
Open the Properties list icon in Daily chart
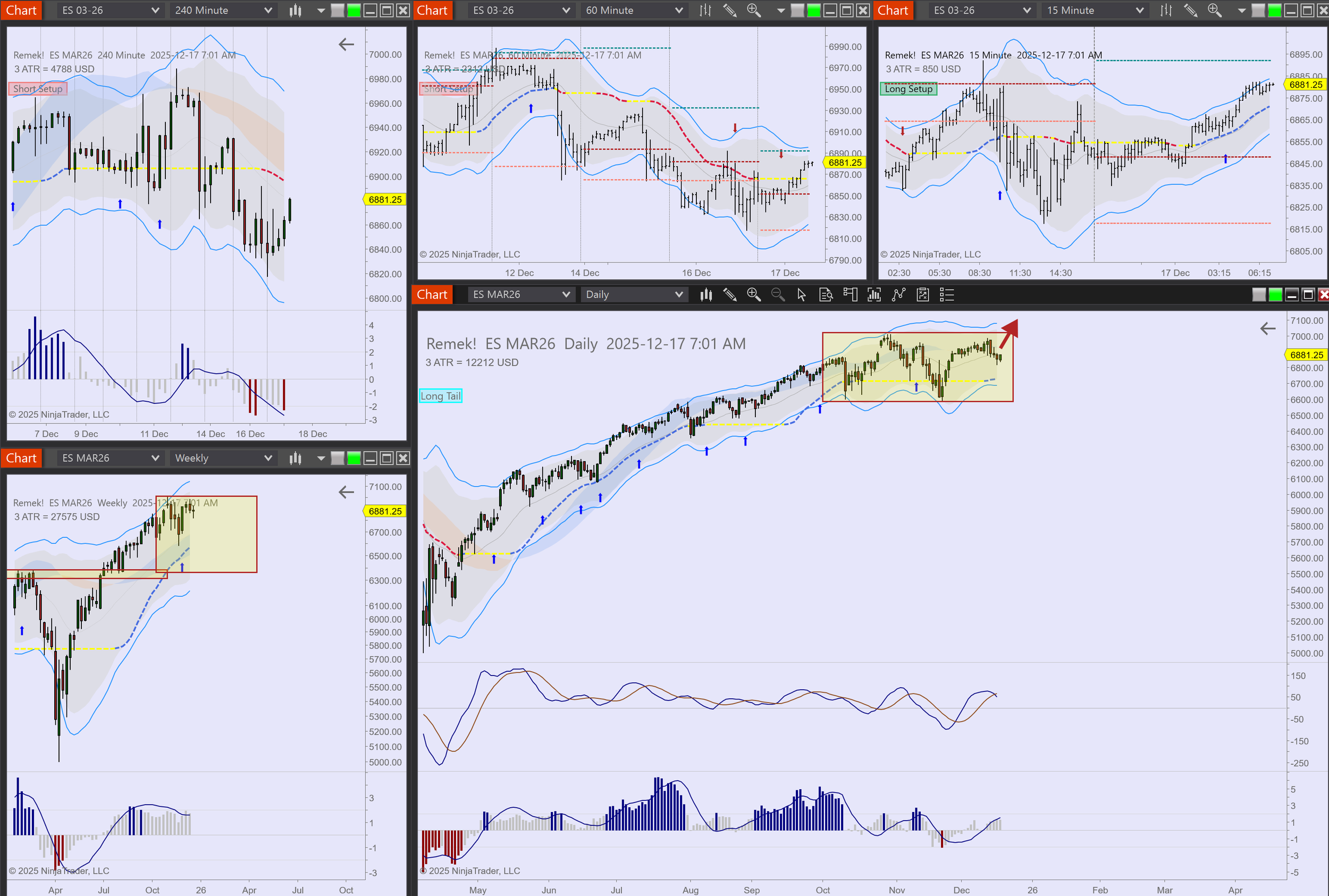pos(947,295)
